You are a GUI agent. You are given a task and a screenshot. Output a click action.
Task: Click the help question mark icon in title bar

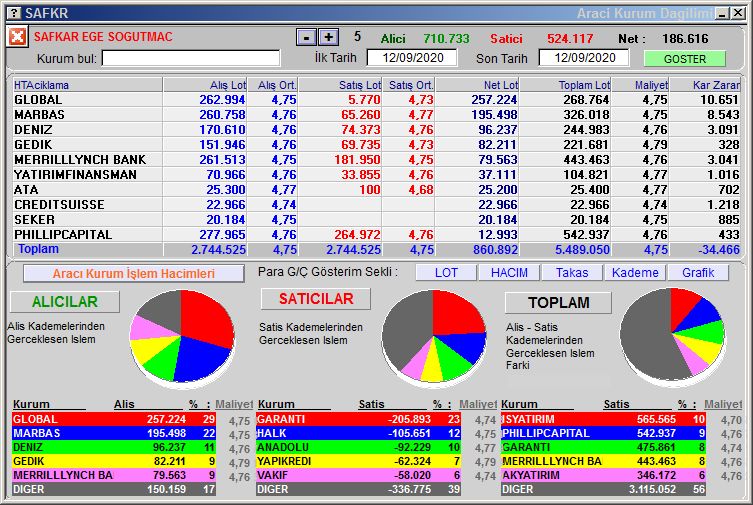[x=15, y=13]
